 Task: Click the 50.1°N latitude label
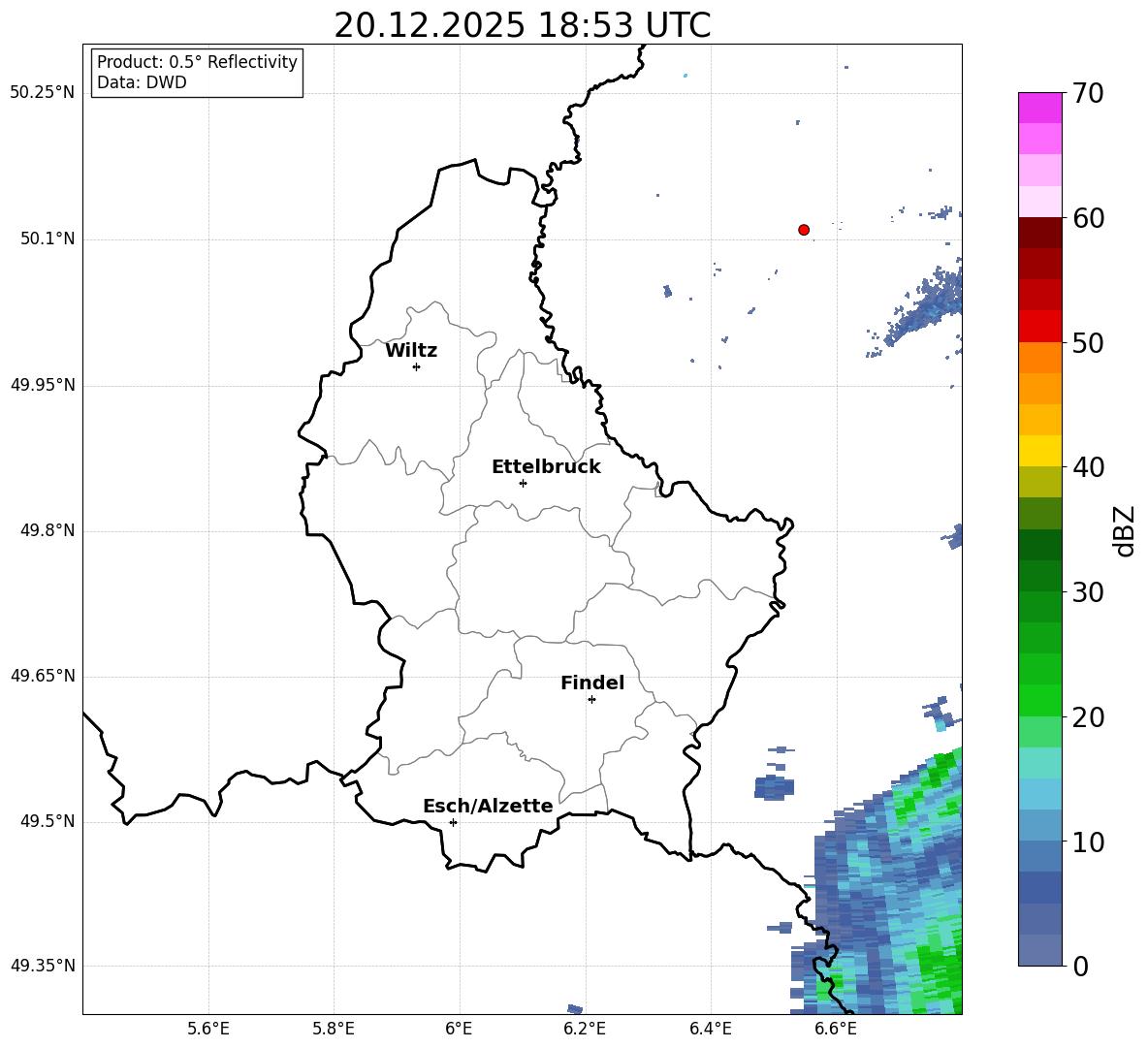tap(48, 238)
